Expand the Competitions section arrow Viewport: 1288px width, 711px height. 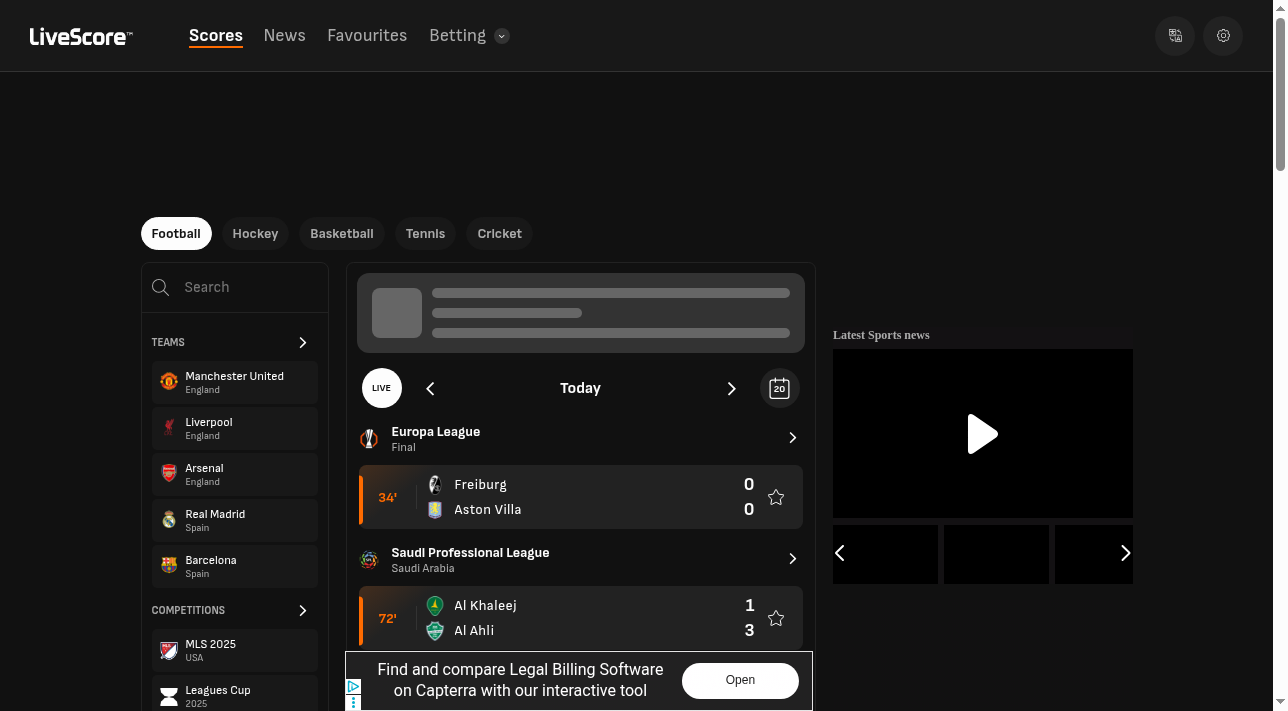tap(303, 610)
